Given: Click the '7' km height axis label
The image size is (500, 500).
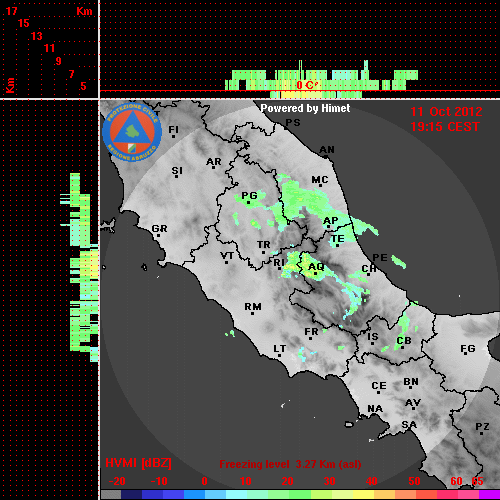Looking at the screenshot, I should [71, 74].
